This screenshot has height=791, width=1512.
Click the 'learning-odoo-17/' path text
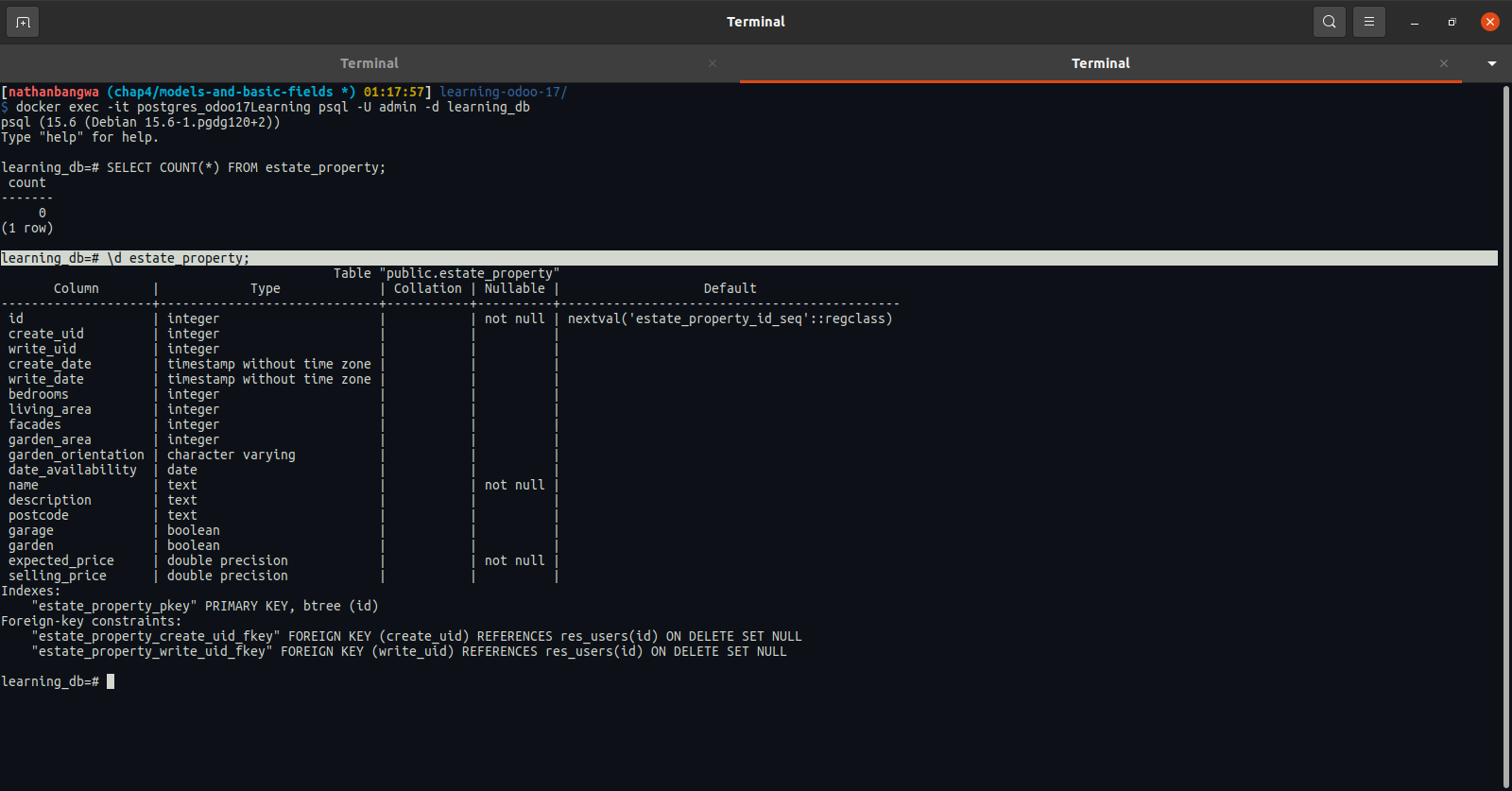504,92
